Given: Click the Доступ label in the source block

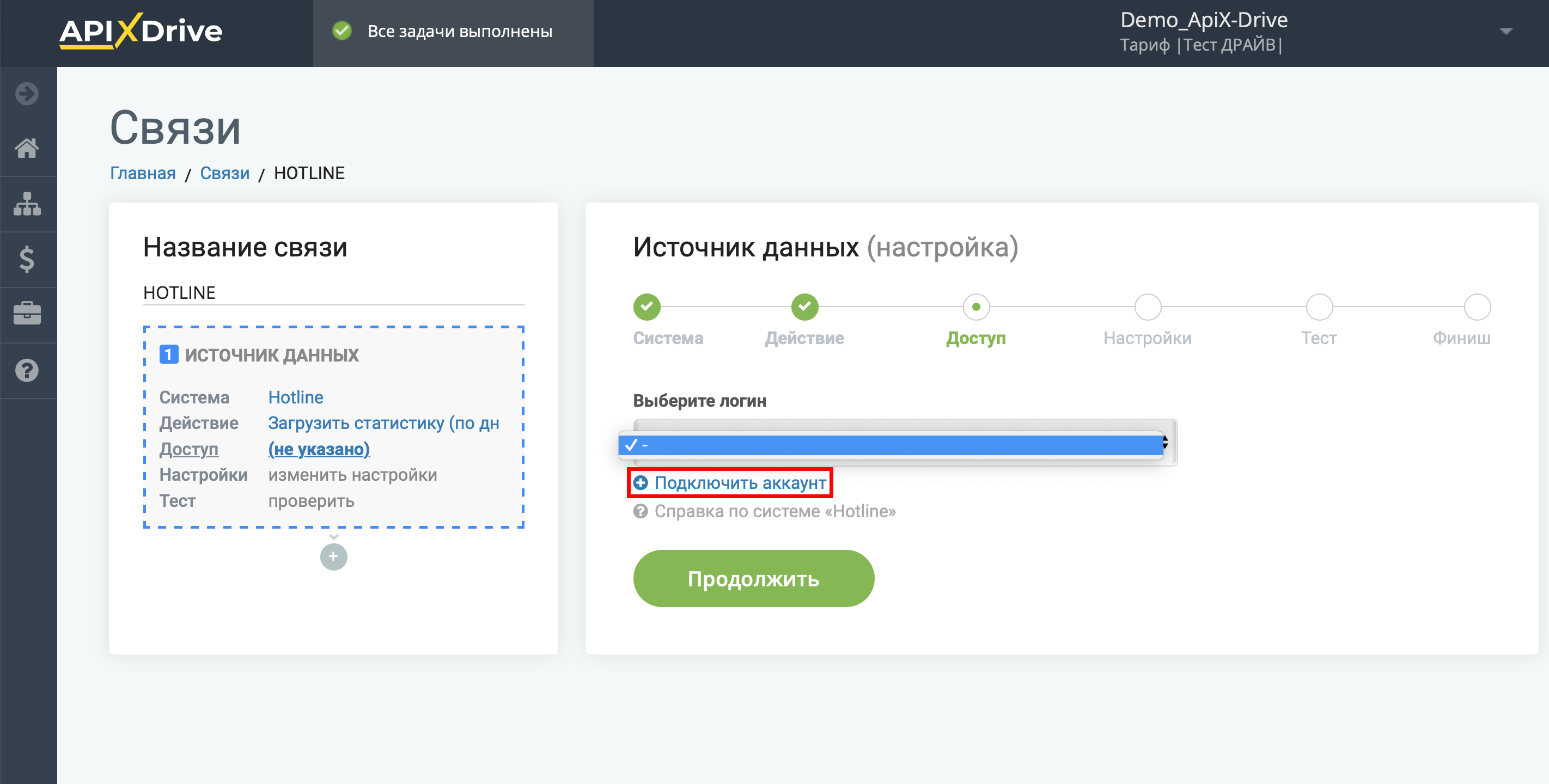Looking at the screenshot, I should pyautogui.click(x=189, y=449).
